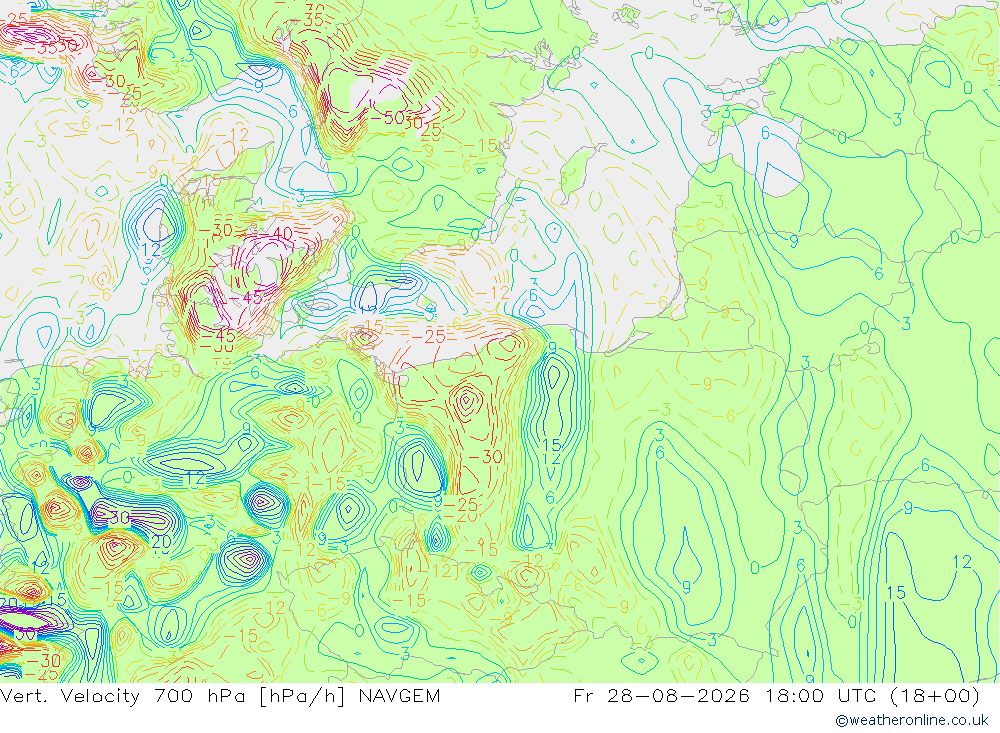Click the blue 15 label over Poland
Screen dimensions: 1000x733
[x=551, y=445]
